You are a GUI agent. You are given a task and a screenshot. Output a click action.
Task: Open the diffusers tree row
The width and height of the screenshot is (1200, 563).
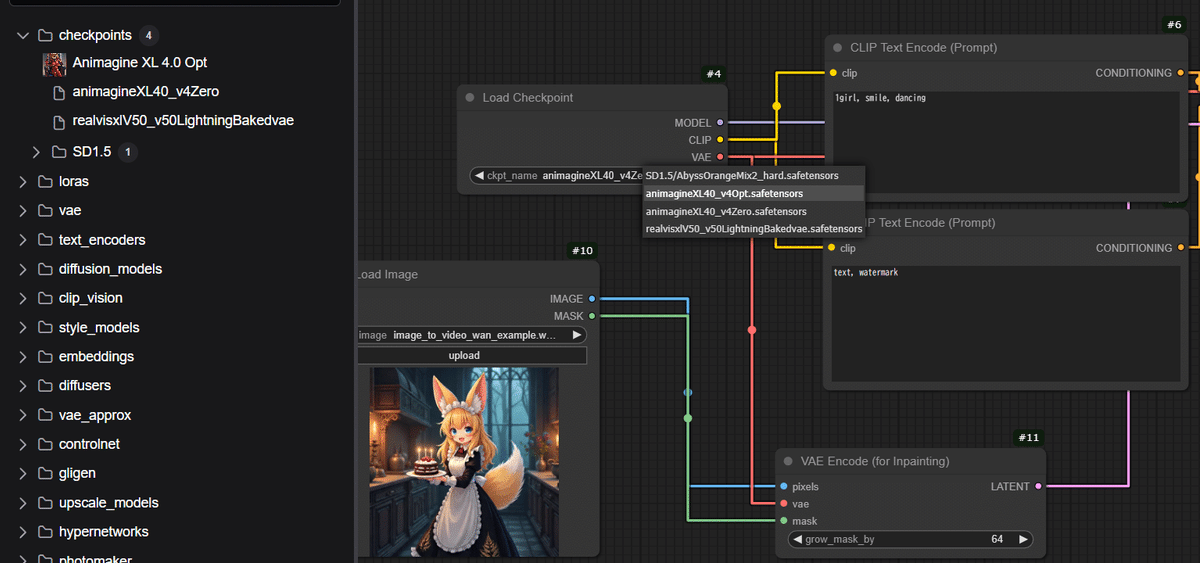tap(177, 386)
